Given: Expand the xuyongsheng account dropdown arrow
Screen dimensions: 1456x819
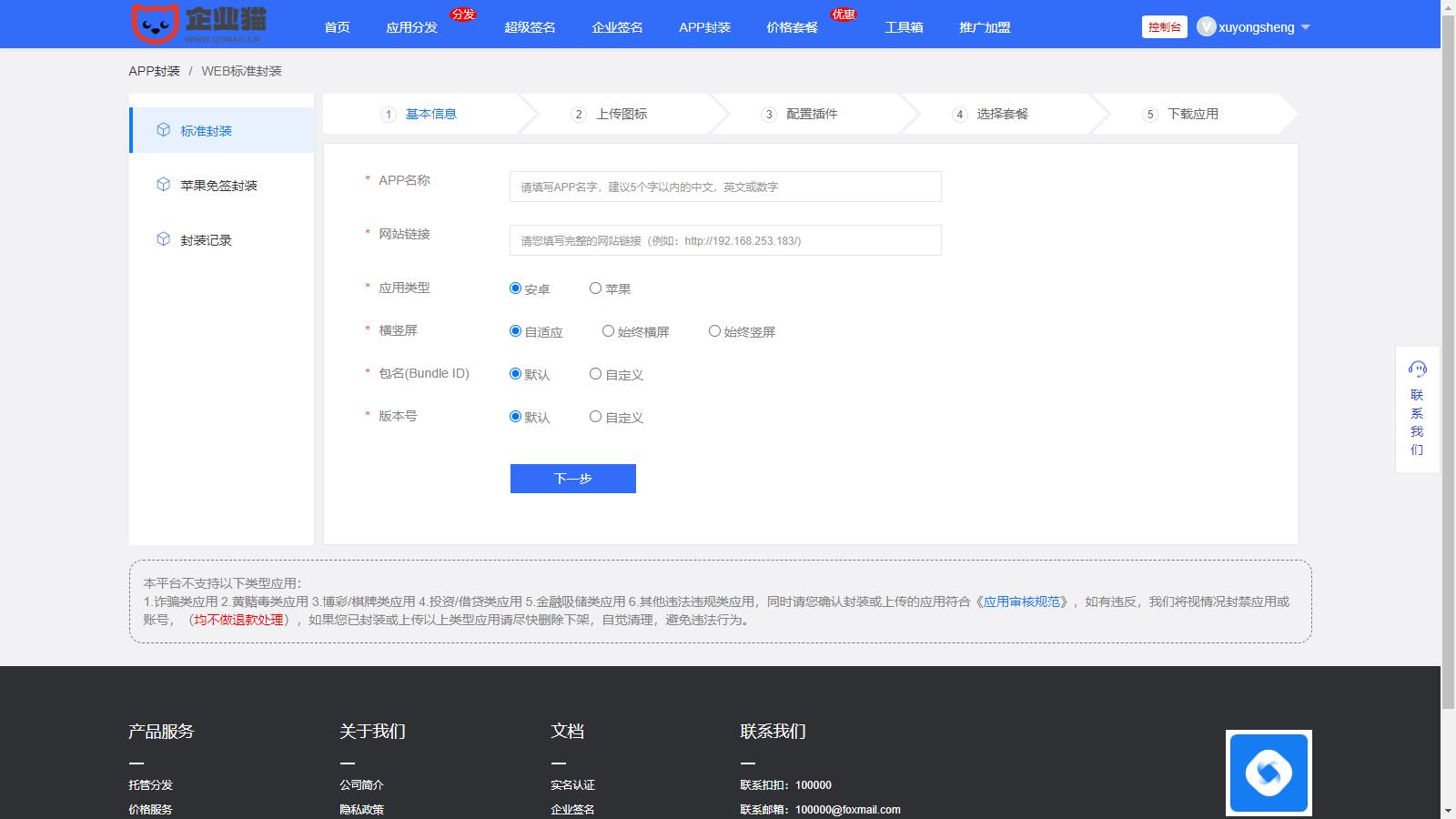Looking at the screenshot, I should [x=1306, y=27].
